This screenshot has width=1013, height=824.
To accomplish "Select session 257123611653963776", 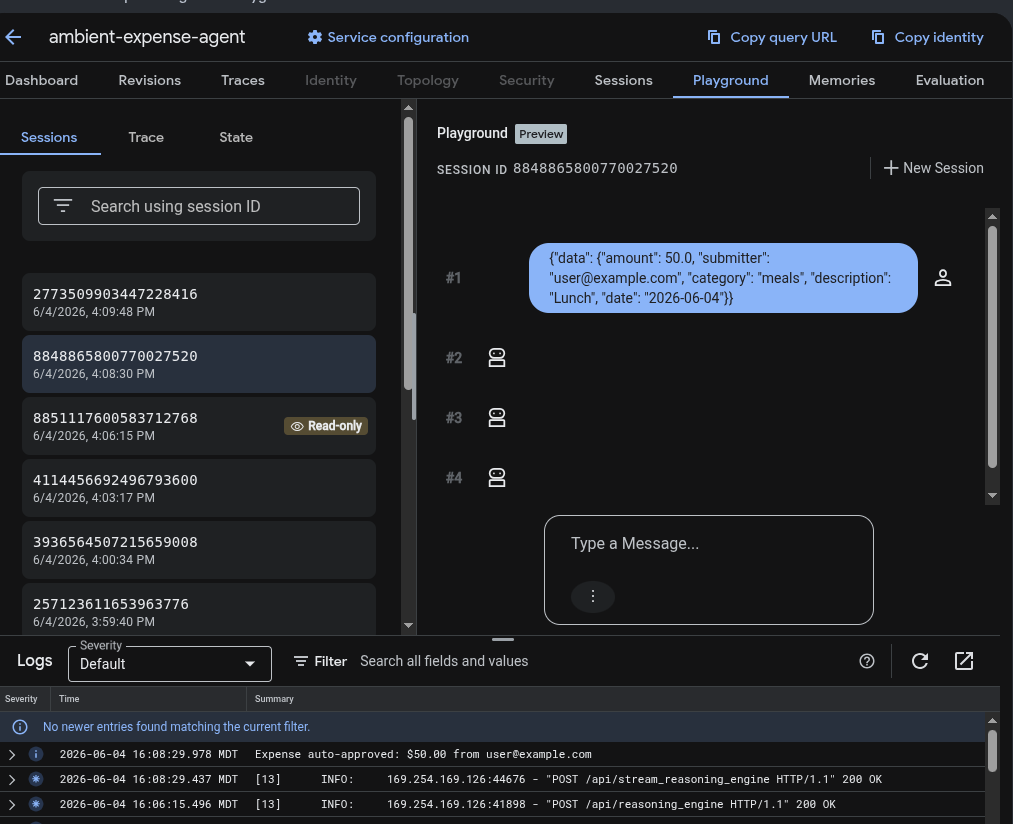I will pos(199,609).
